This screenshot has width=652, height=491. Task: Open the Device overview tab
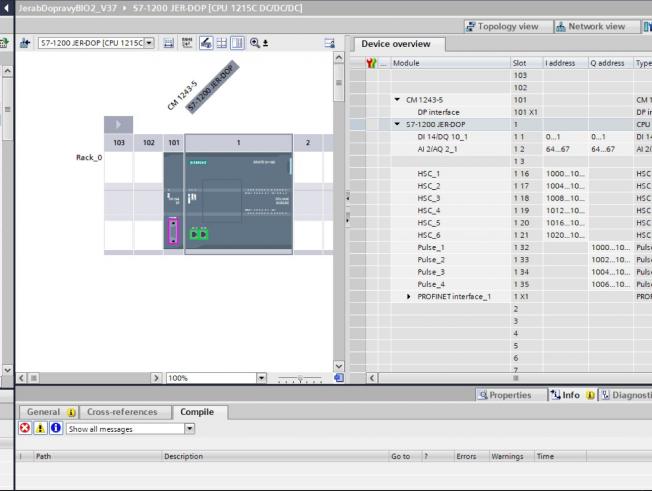(398, 44)
